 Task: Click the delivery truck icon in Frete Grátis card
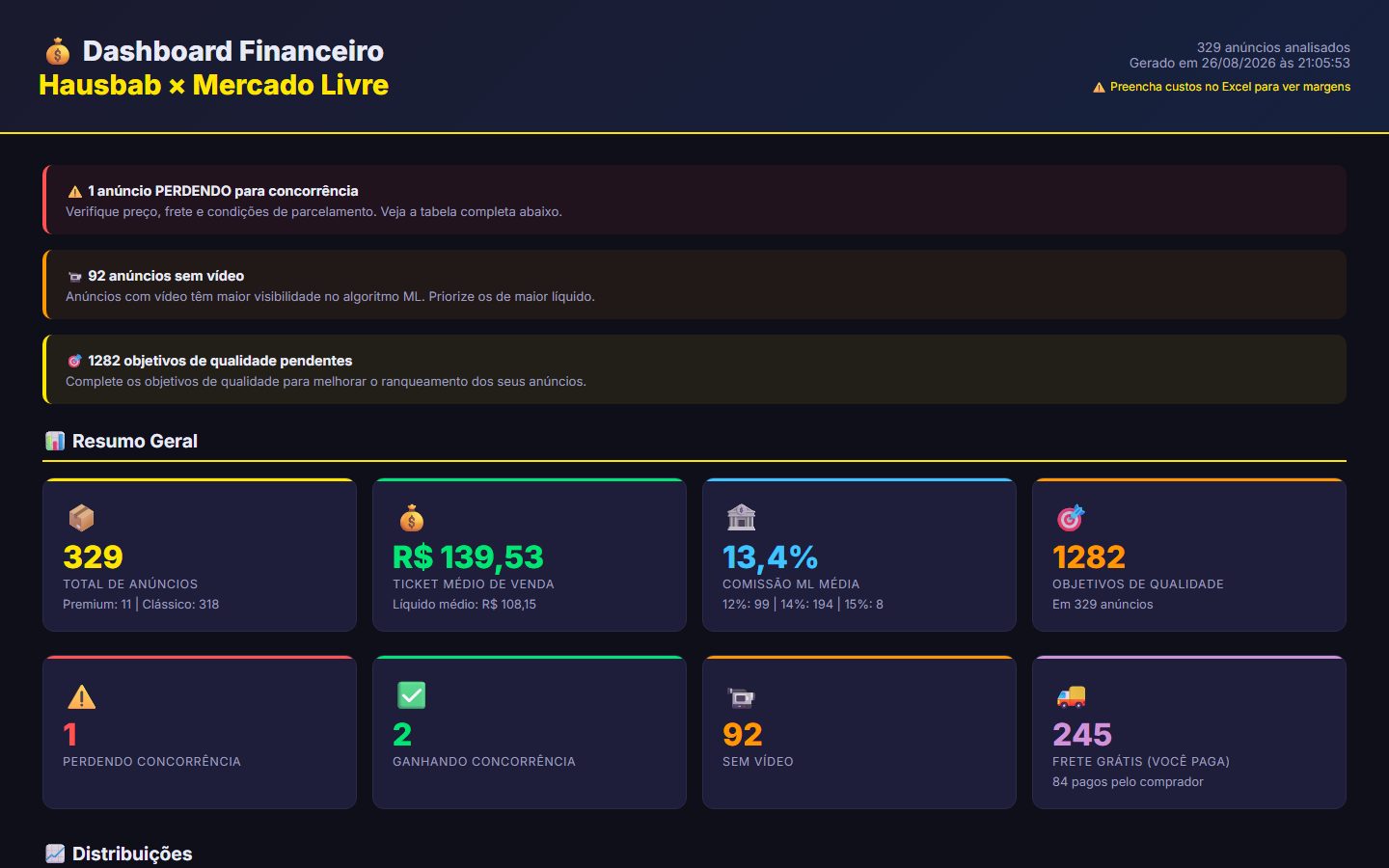tap(1071, 695)
